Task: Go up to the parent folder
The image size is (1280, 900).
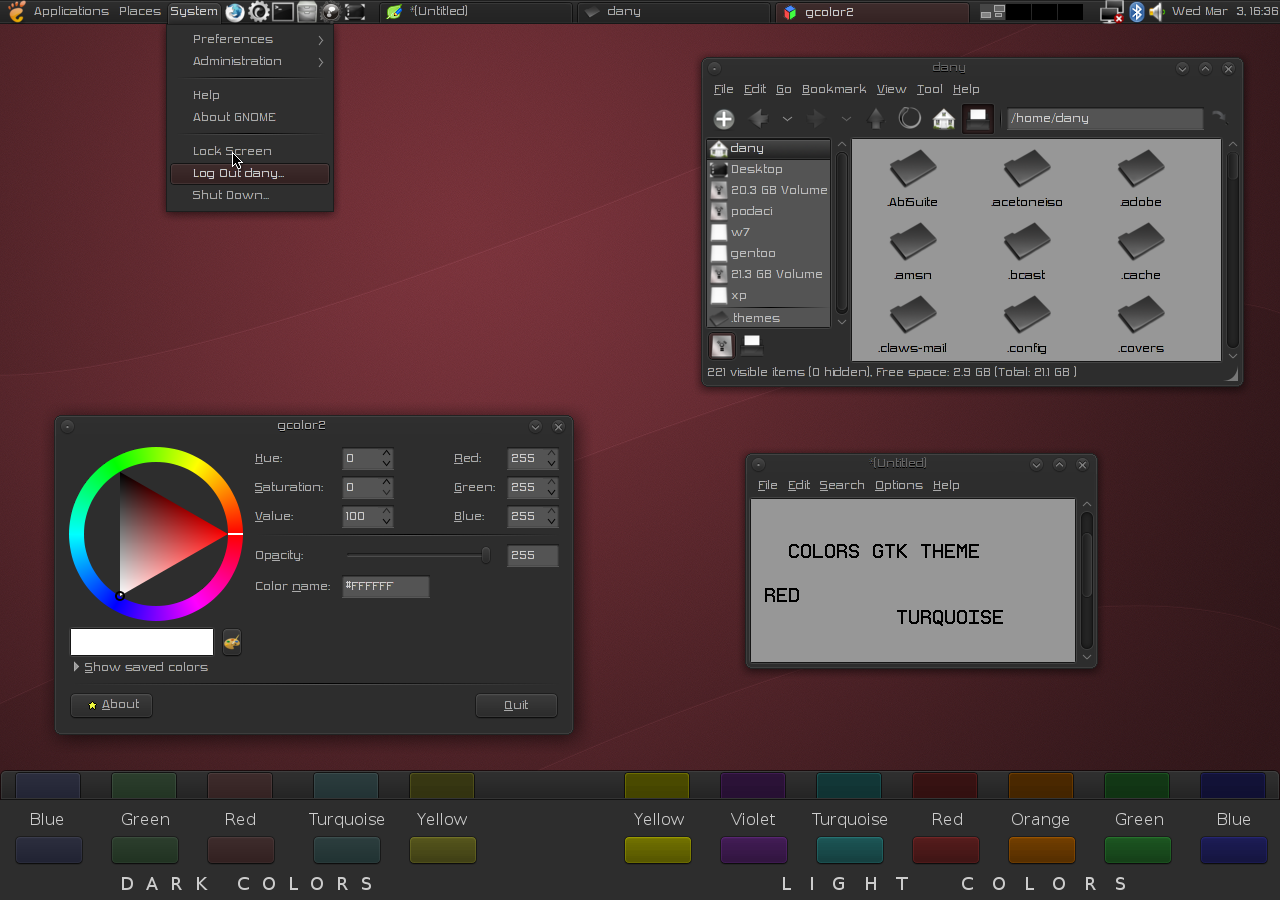Action: [876, 119]
